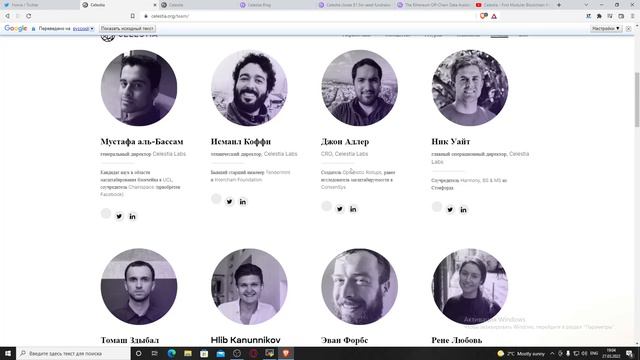Click the gray circle icon under Mustafa Al-Bassam
The image size is (640, 360).
point(106,213)
